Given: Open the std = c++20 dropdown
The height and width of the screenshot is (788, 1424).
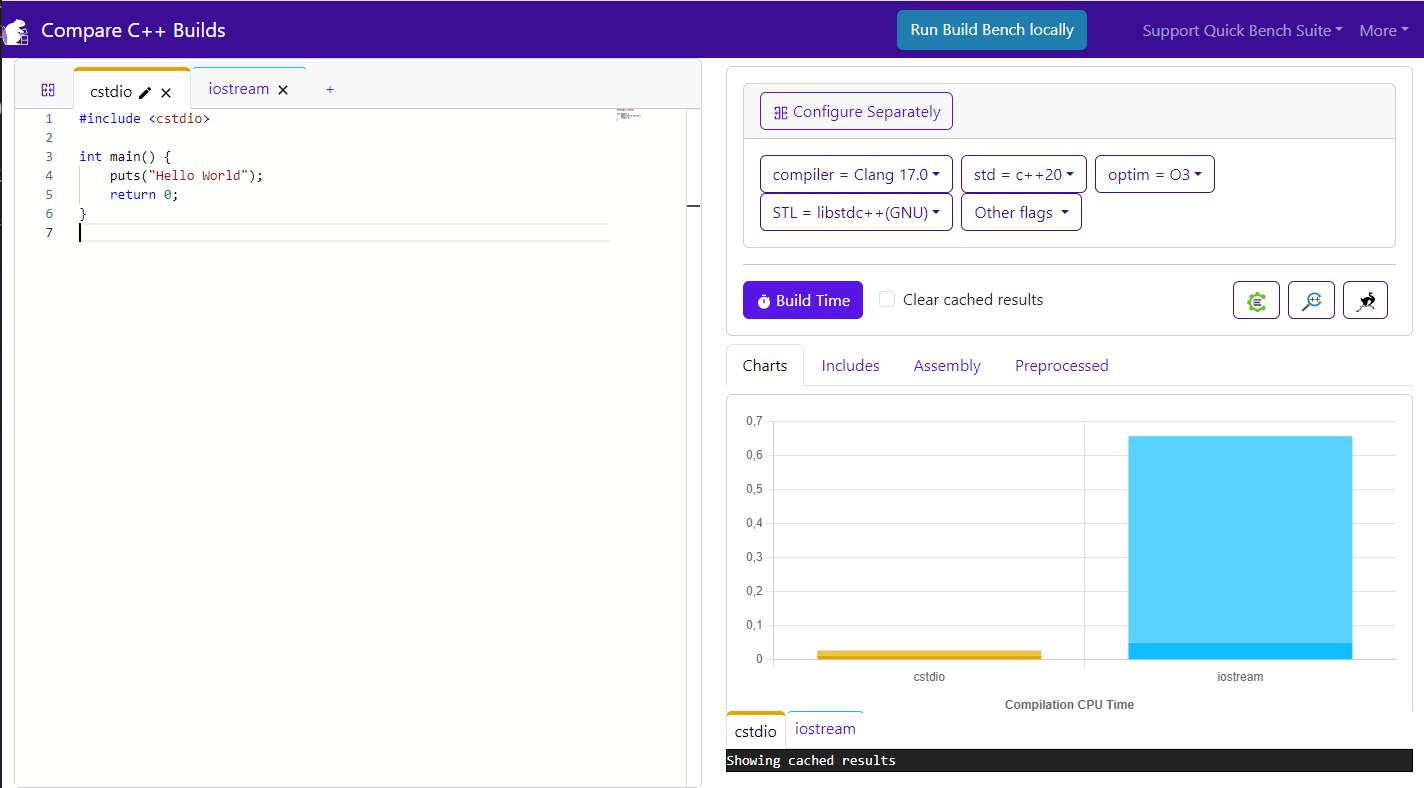Looking at the screenshot, I should click(1023, 174).
